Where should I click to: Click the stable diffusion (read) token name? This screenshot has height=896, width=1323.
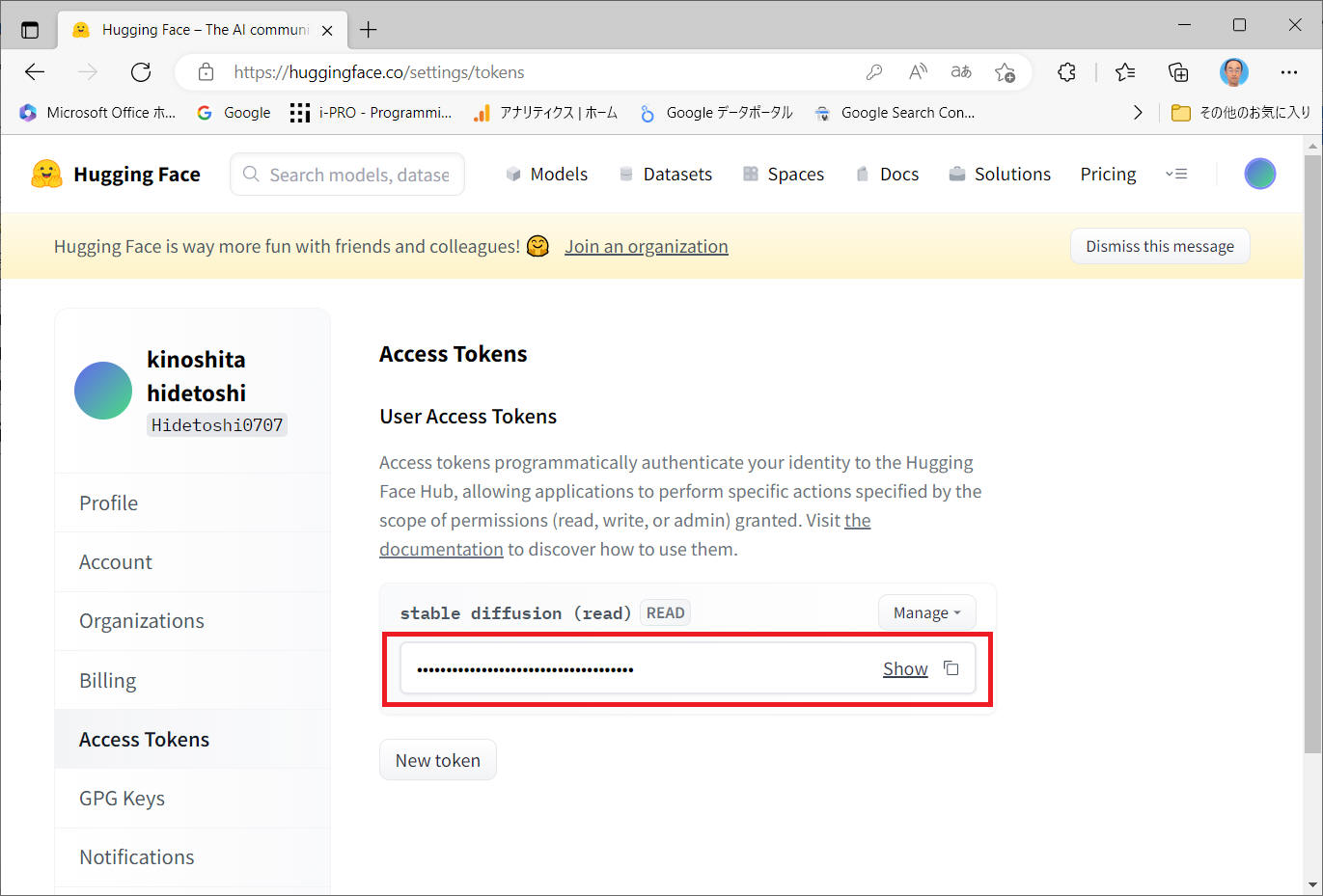point(515,613)
